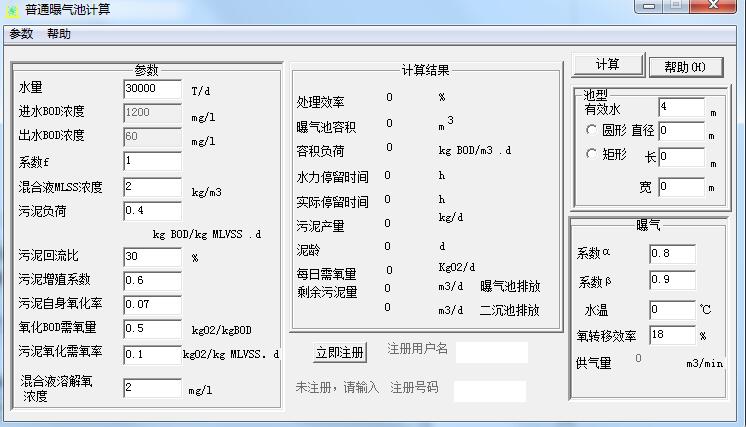The width and height of the screenshot is (746, 427).
Task: Click the 供气量 label
Action: 593,364
